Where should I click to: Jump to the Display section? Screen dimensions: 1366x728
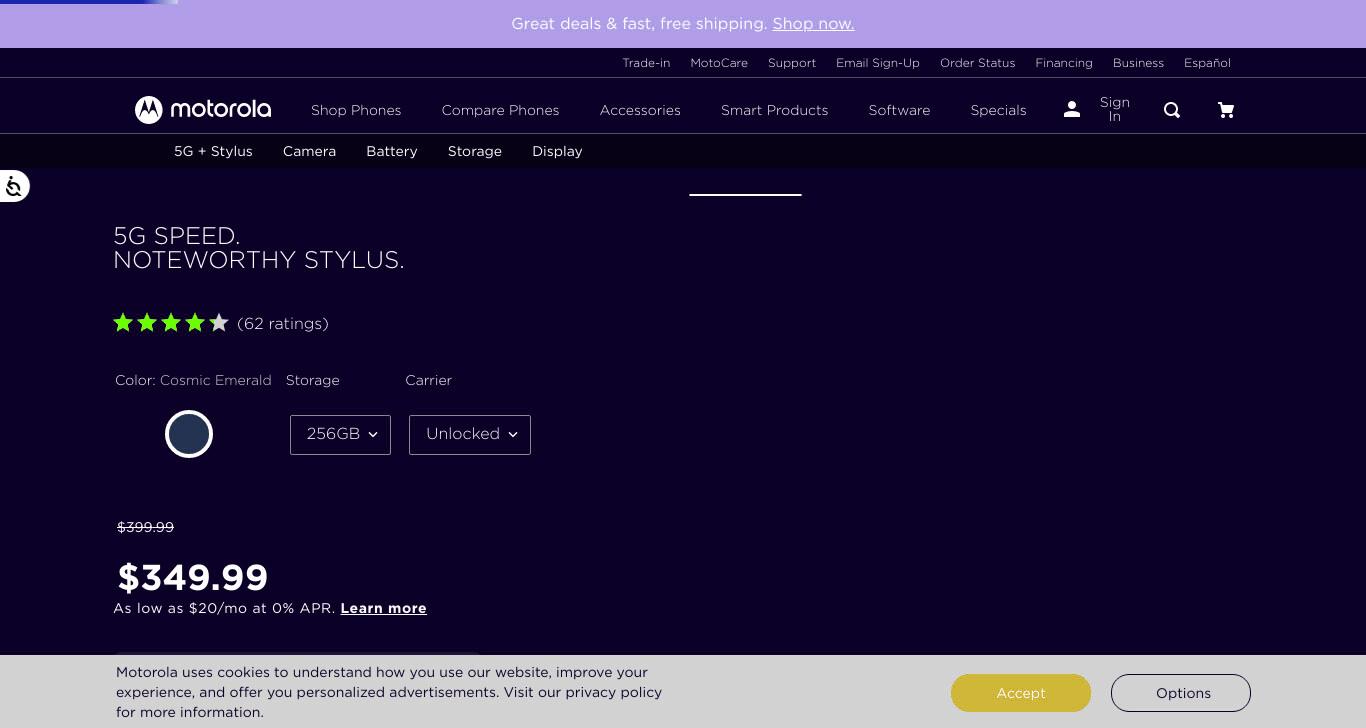click(557, 151)
